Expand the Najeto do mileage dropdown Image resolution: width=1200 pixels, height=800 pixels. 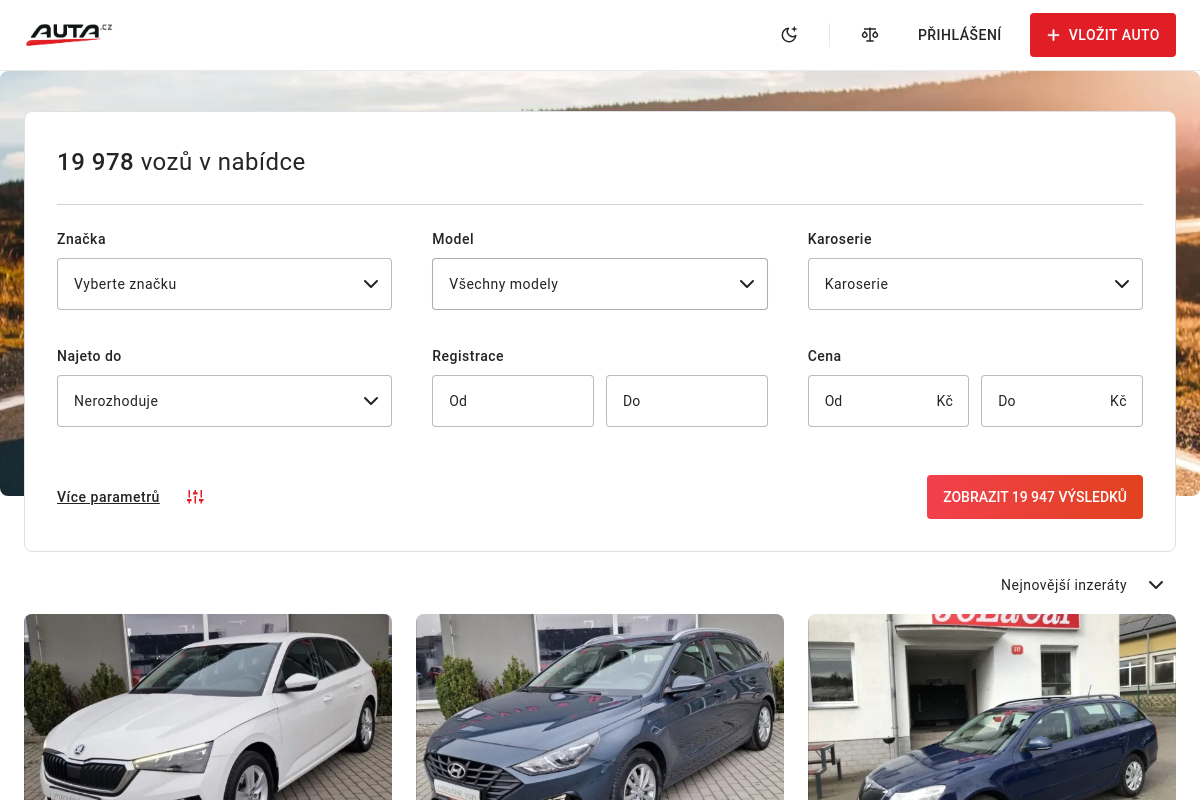pyautogui.click(x=224, y=401)
